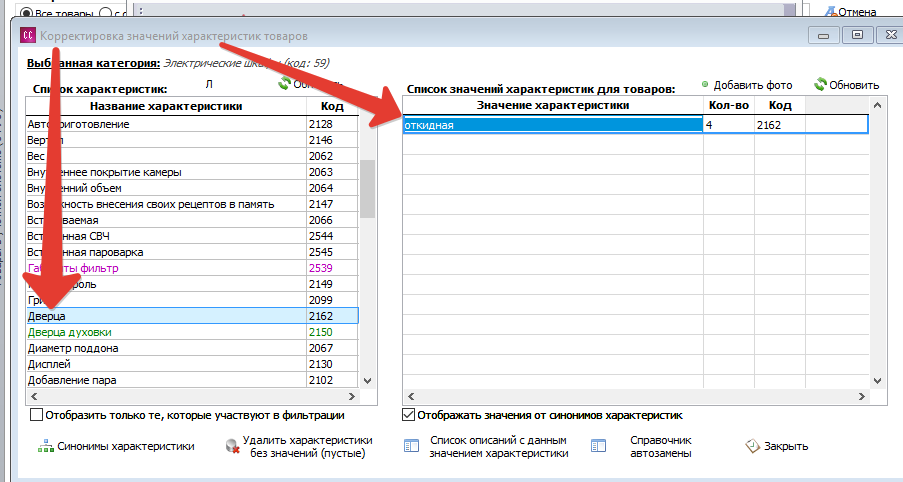
Task: Sort by Значение характеристики column header
Action: (553, 105)
